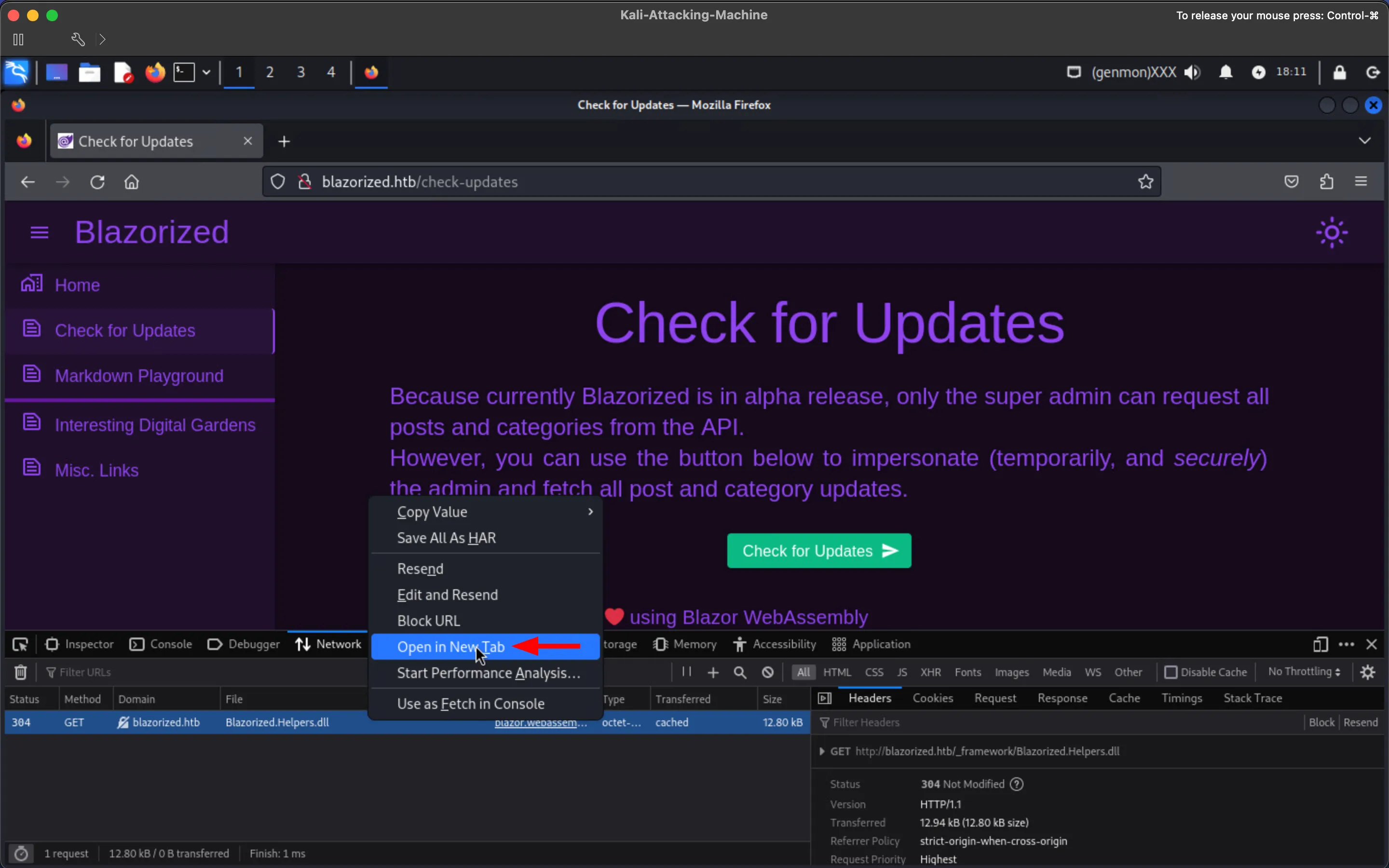Select Edit and Resend
The width and height of the screenshot is (1389, 868).
[x=486, y=595]
